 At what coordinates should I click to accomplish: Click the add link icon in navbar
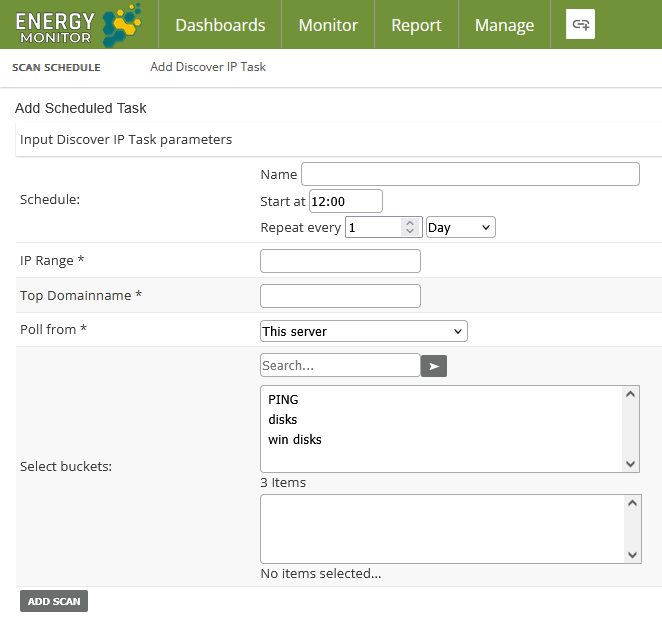pyautogui.click(x=580, y=25)
